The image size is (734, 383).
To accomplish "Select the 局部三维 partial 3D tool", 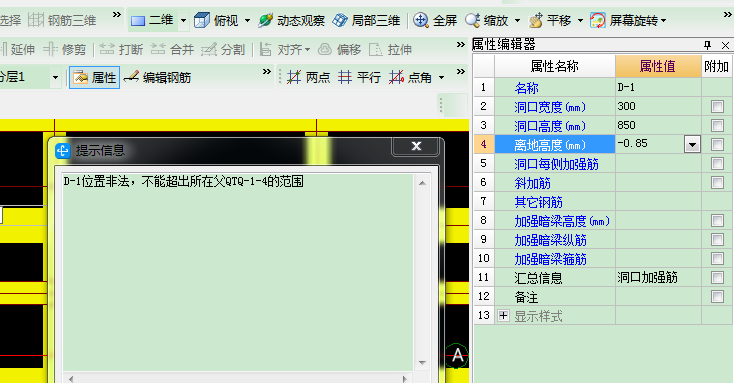I will click(x=367, y=21).
